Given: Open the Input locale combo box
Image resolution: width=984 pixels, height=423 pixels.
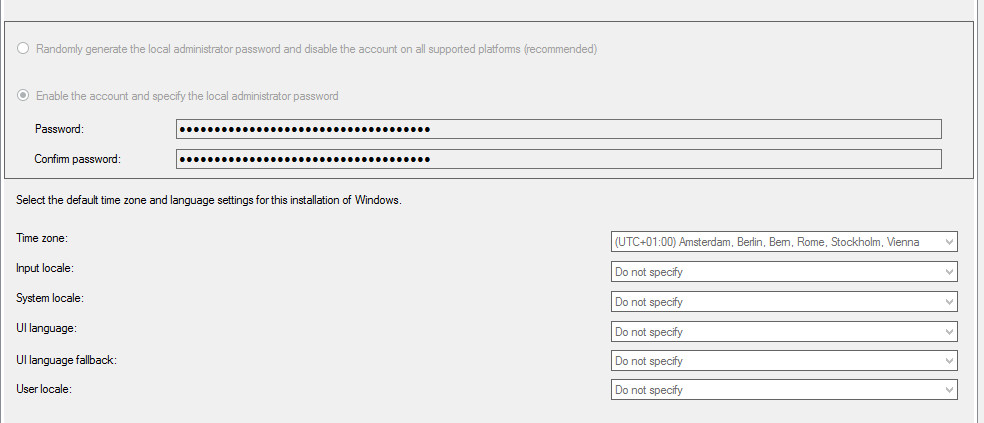Looking at the screenshot, I should [784, 272].
